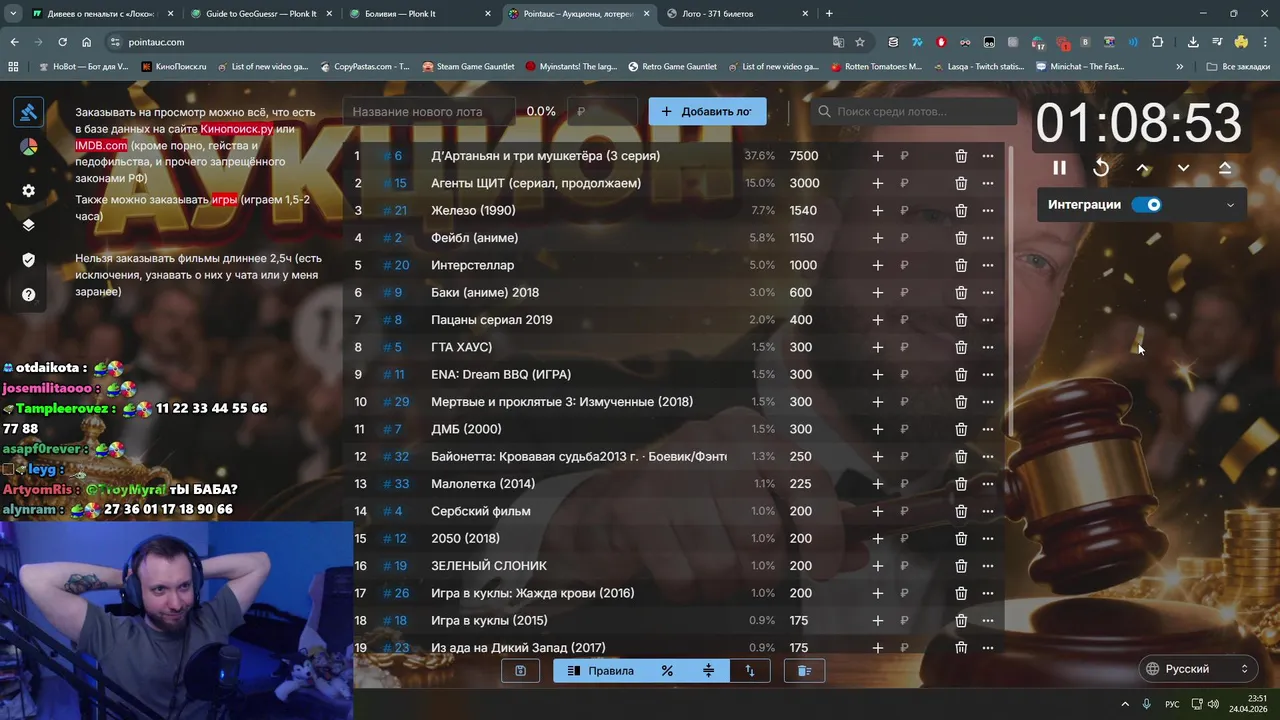
Task: Add money to Д'Артаньян и три мушкетёра lot
Action: pos(877,156)
